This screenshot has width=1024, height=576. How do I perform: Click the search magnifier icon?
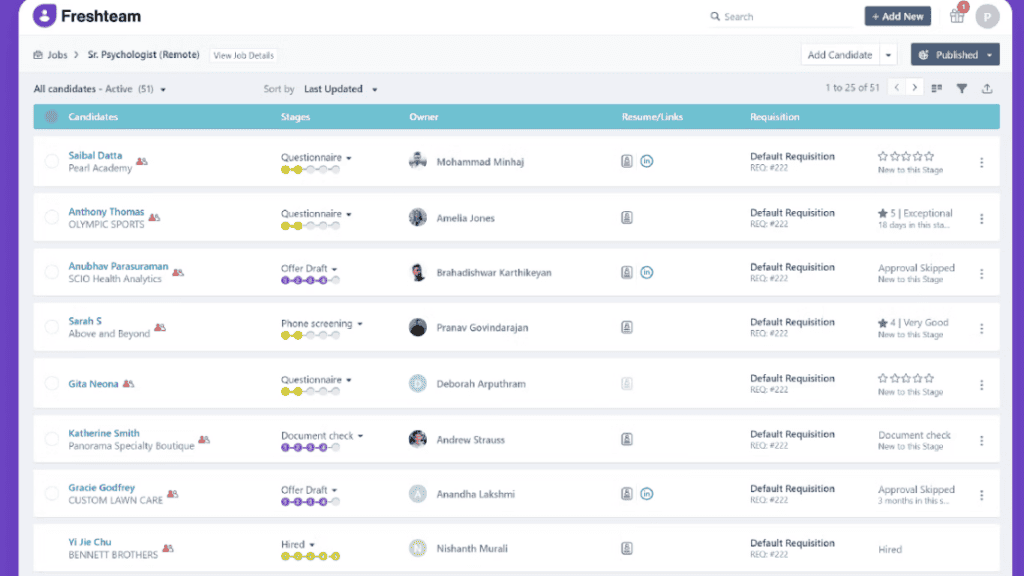coord(713,16)
